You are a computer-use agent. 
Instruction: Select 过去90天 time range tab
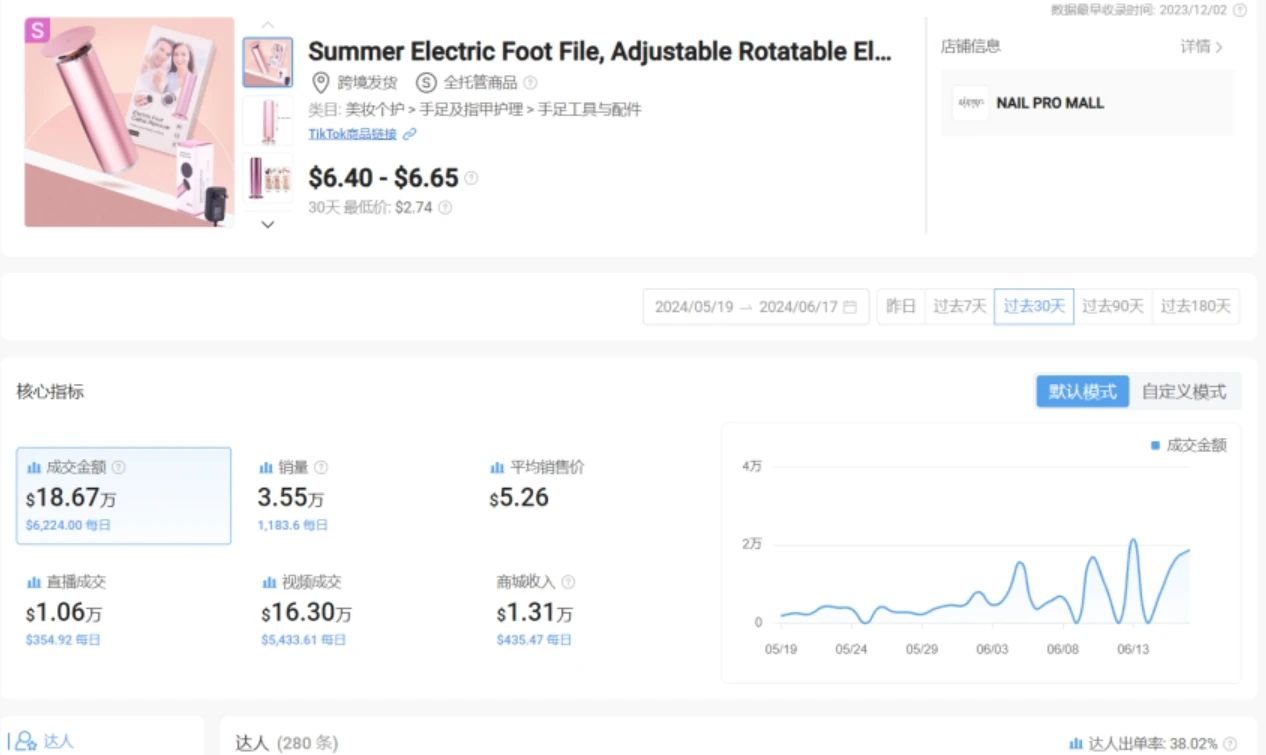click(1112, 307)
